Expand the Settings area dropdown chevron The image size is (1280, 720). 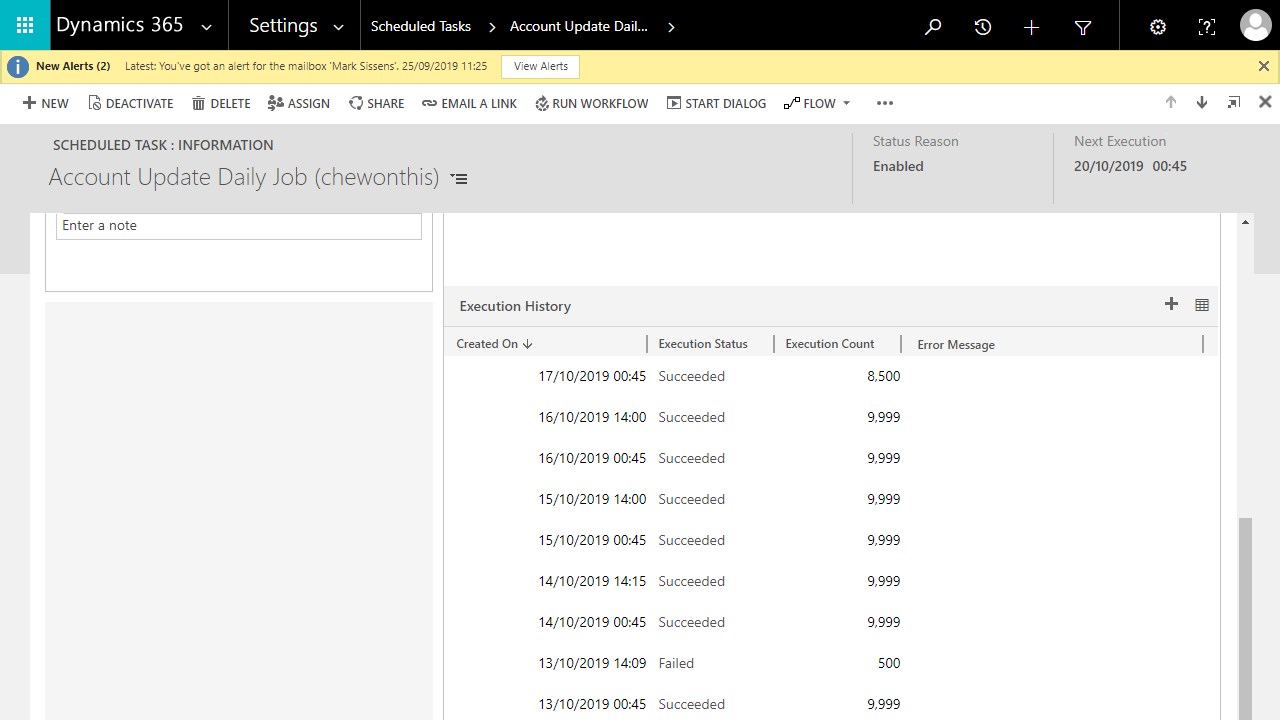(x=338, y=27)
